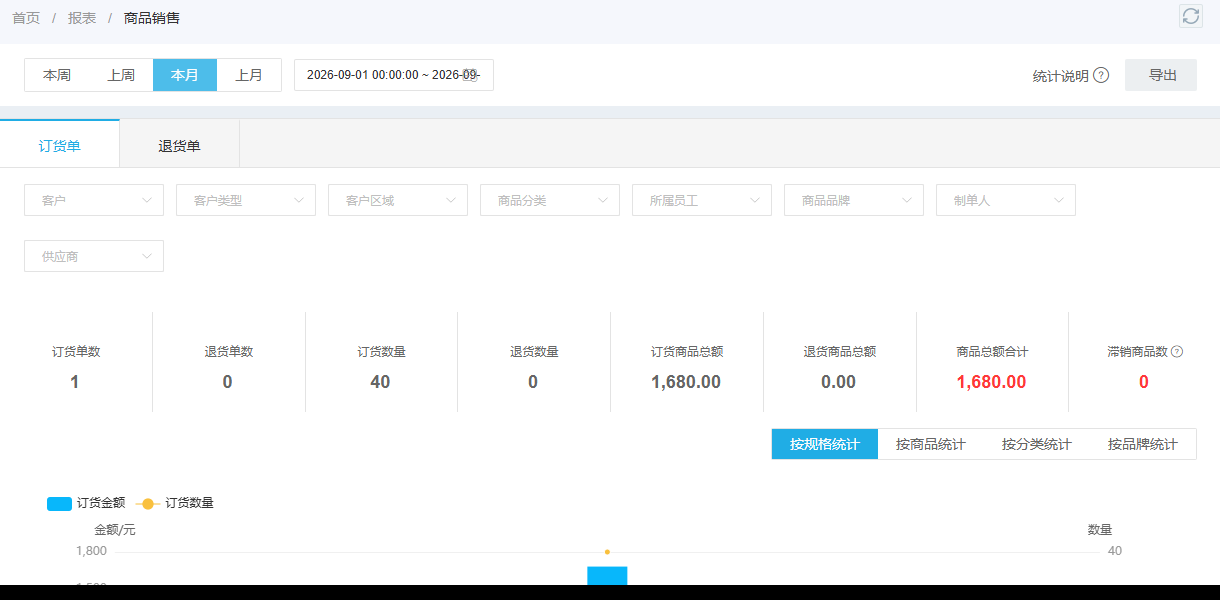The height and width of the screenshot is (600, 1220).
Task: Select the 按规格统计 view
Action: pos(825,444)
